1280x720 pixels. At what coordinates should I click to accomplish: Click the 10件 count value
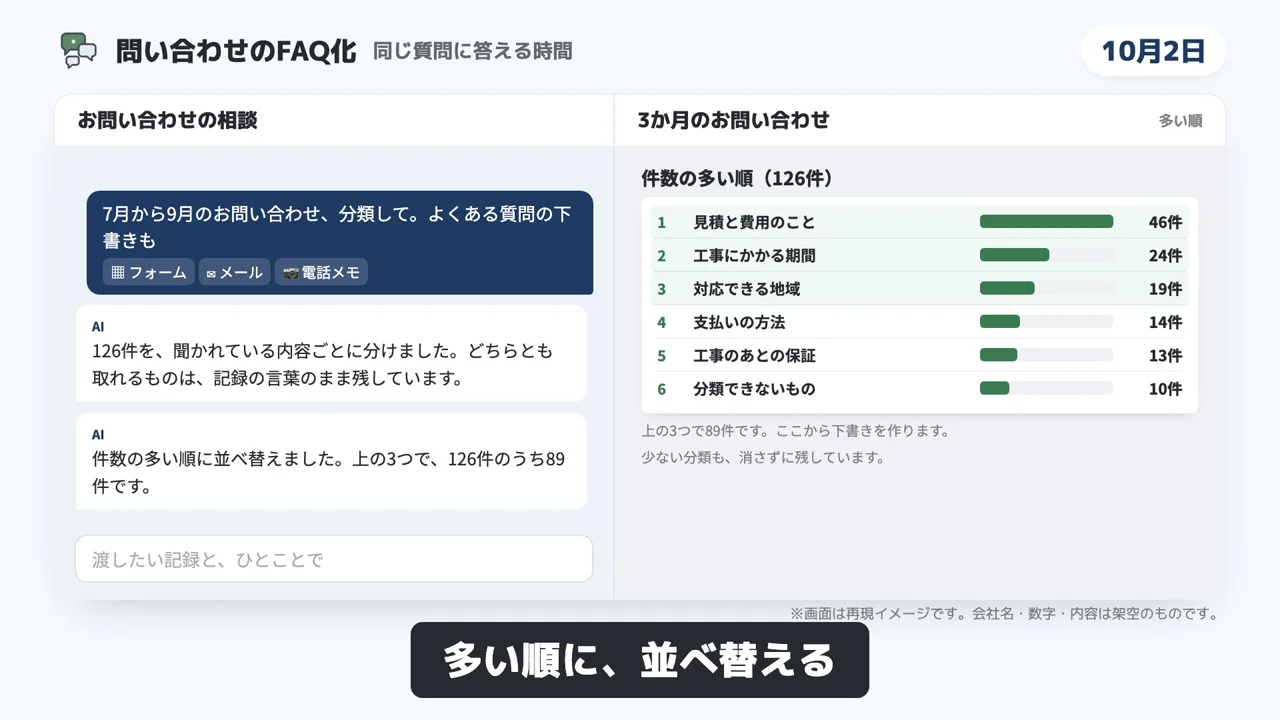(1165, 388)
